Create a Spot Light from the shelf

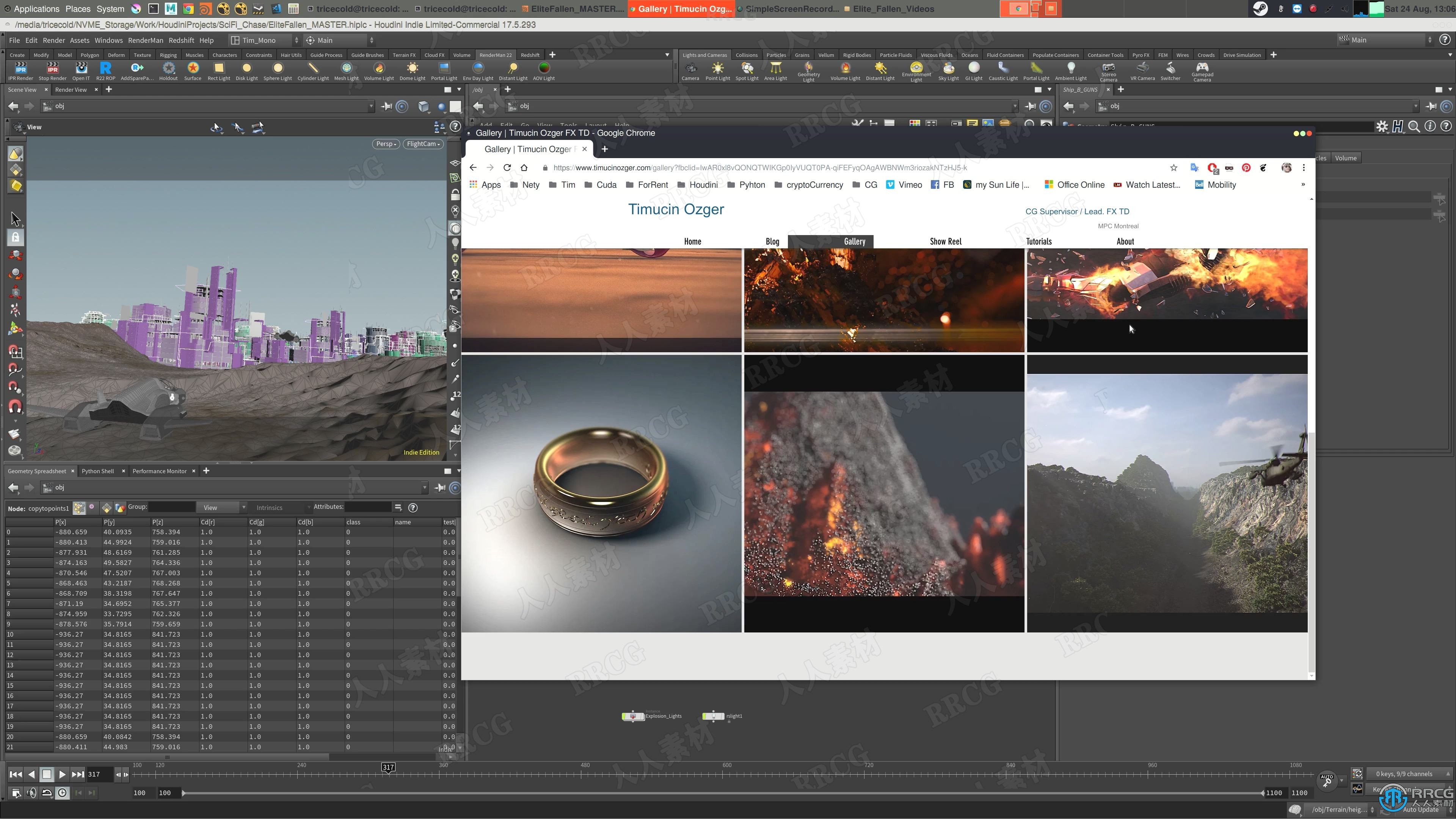(x=747, y=71)
